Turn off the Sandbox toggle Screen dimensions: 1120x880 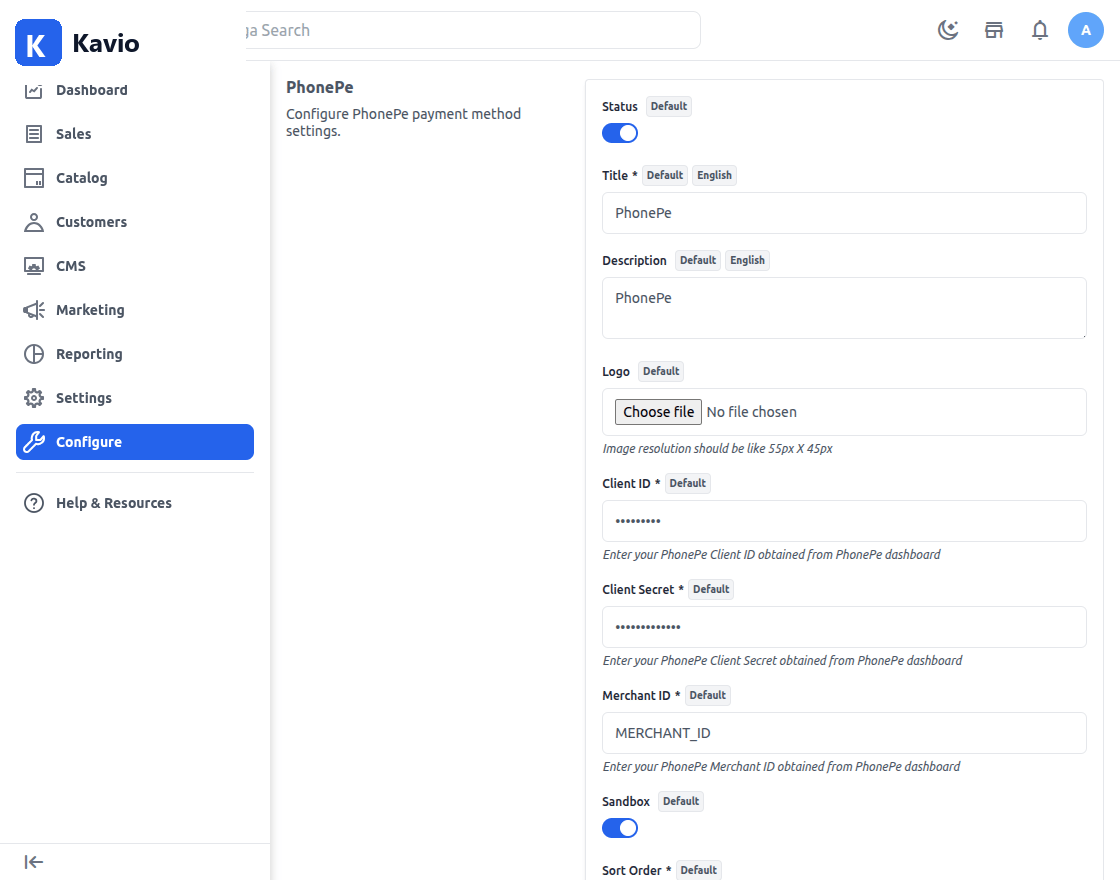pyautogui.click(x=620, y=829)
